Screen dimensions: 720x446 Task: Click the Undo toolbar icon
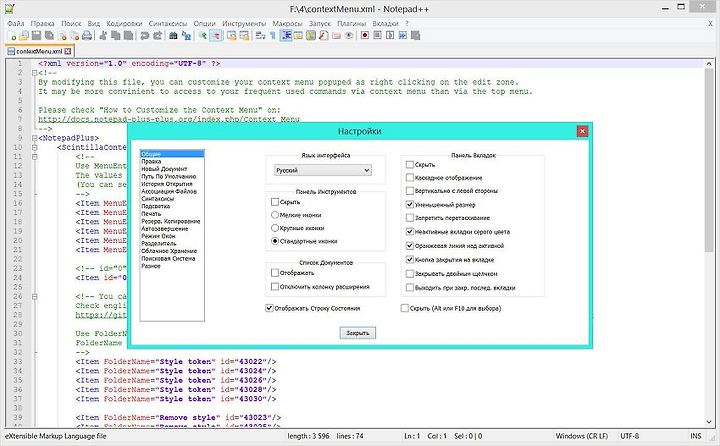(145, 35)
